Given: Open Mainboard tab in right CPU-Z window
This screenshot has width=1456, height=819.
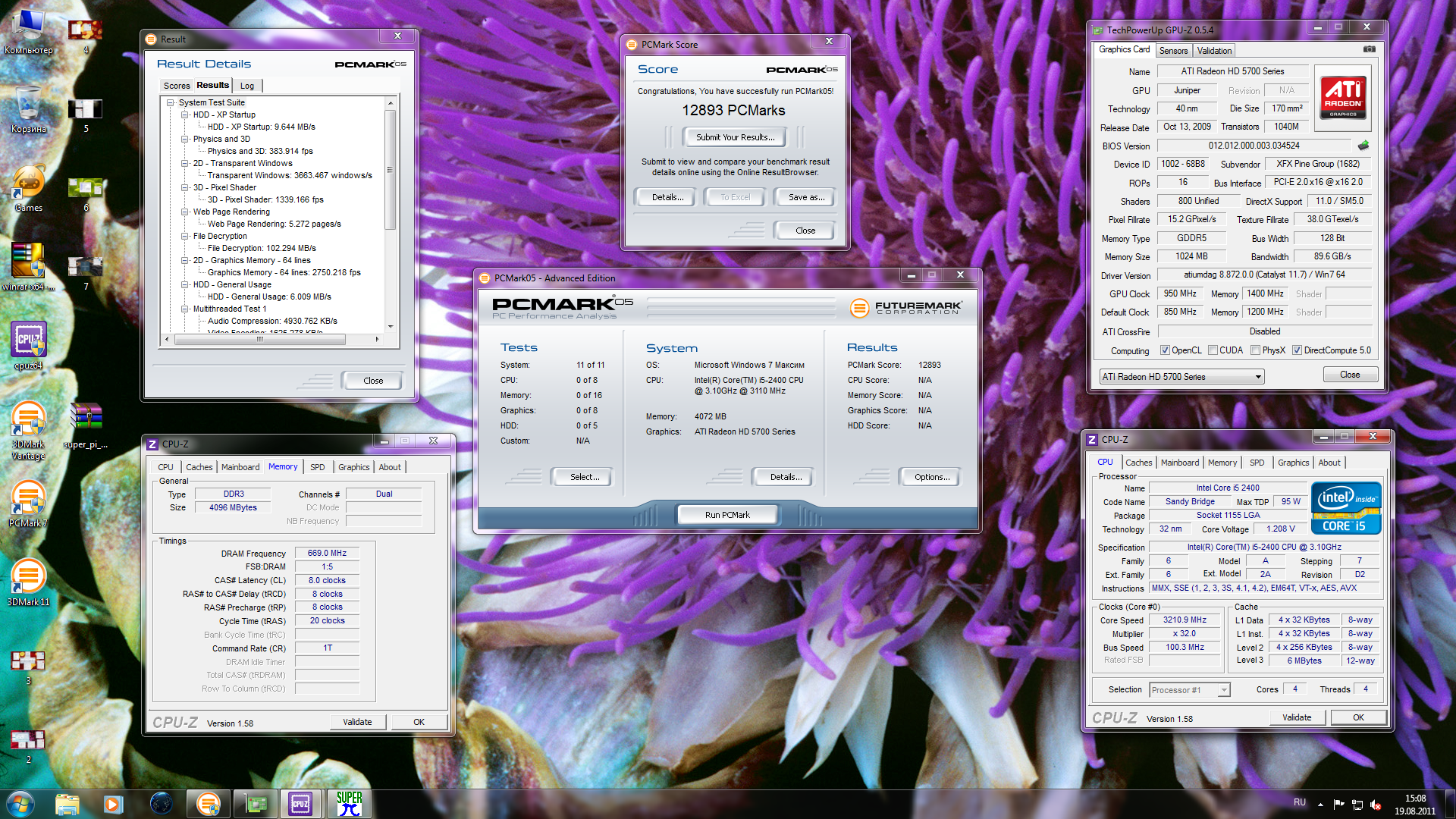Looking at the screenshot, I should pyautogui.click(x=1180, y=463).
